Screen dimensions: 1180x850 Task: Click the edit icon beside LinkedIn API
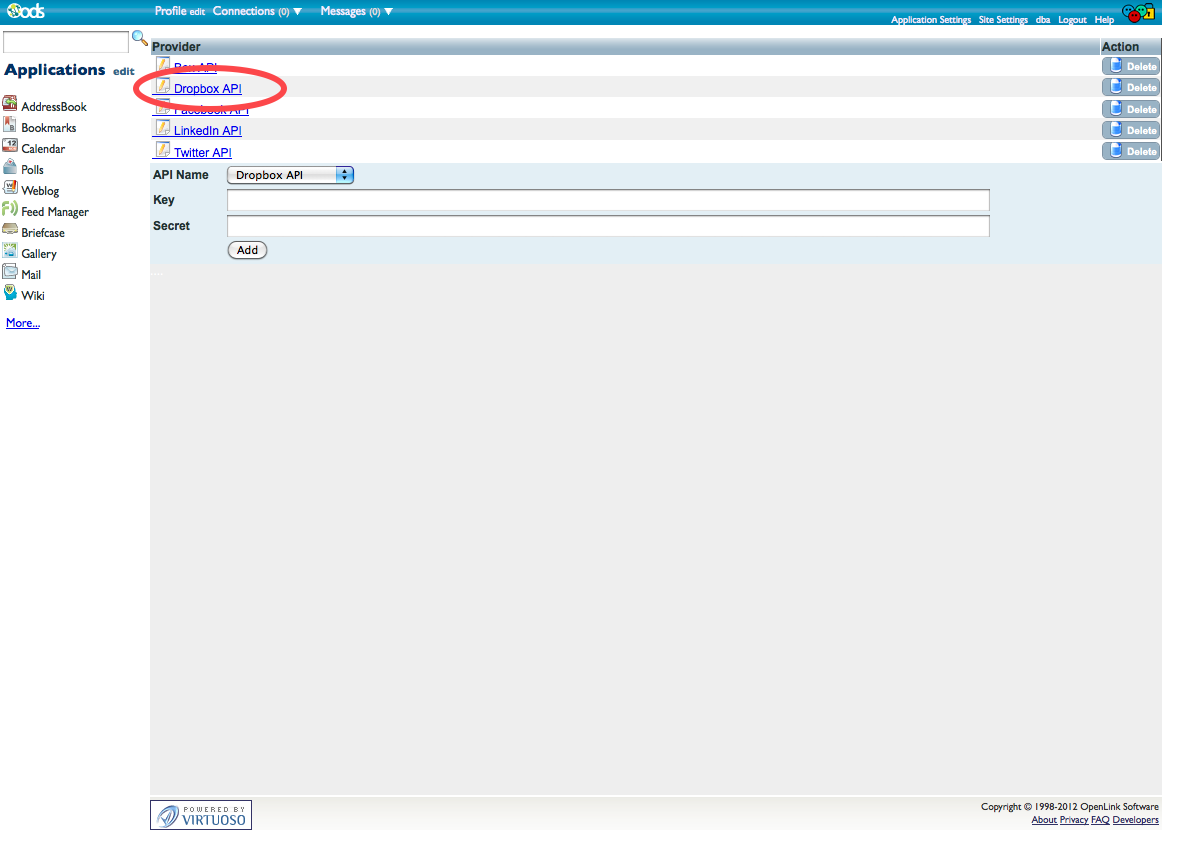pos(162,129)
